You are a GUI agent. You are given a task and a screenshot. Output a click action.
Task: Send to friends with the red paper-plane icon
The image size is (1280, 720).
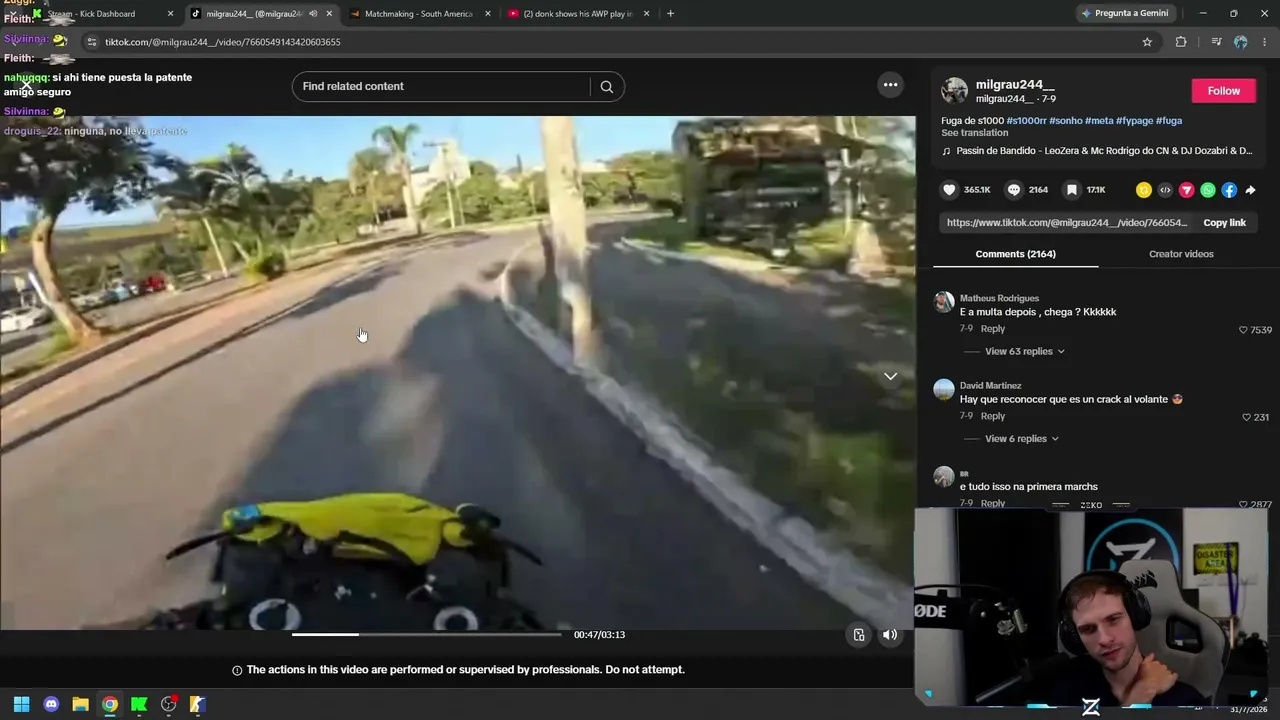coord(1187,190)
